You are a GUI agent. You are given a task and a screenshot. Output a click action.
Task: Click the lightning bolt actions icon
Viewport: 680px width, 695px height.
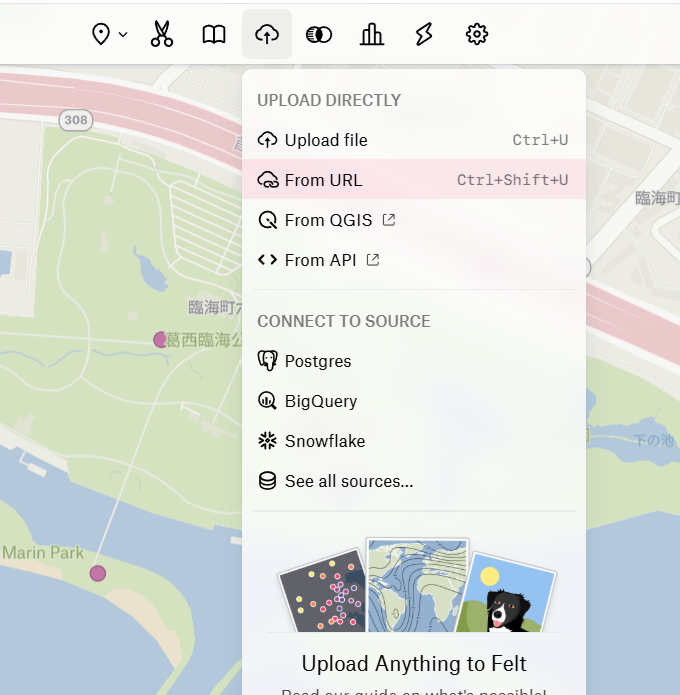424,34
